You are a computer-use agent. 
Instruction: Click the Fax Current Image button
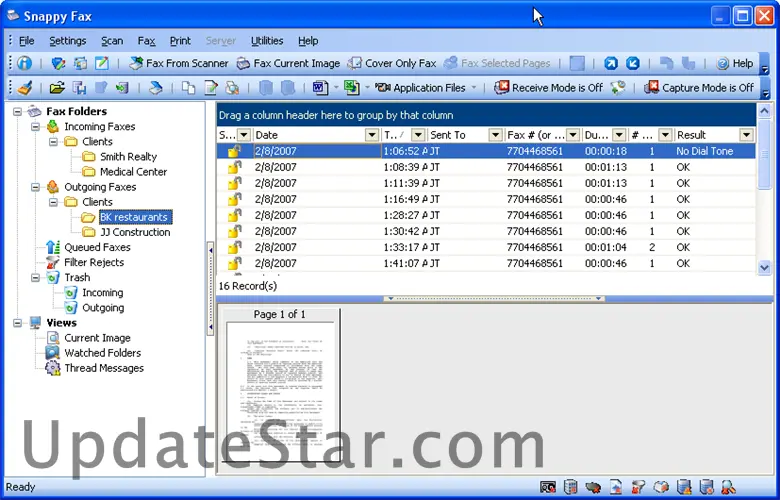(x=287, y=63)
